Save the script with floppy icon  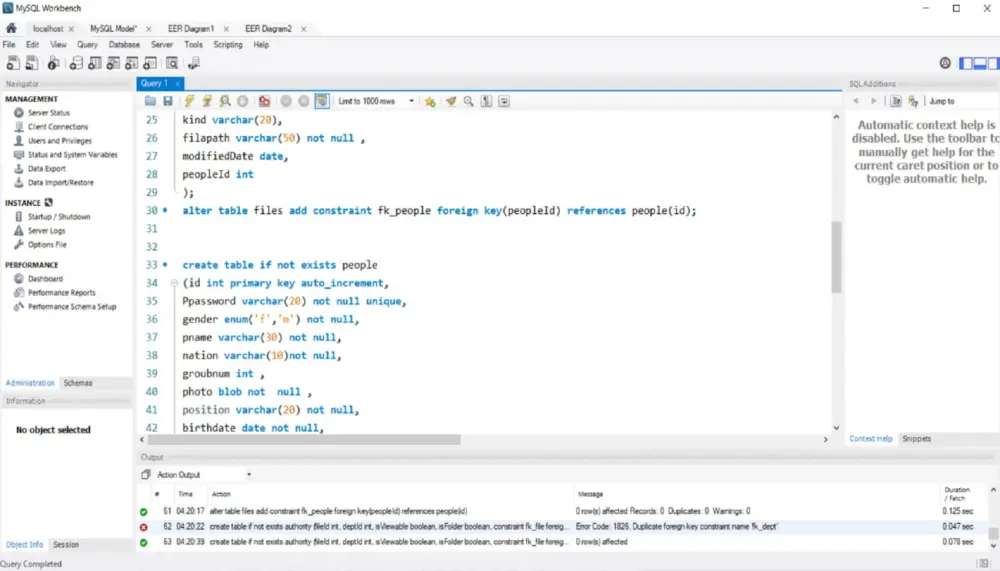(x=168, y=101)
